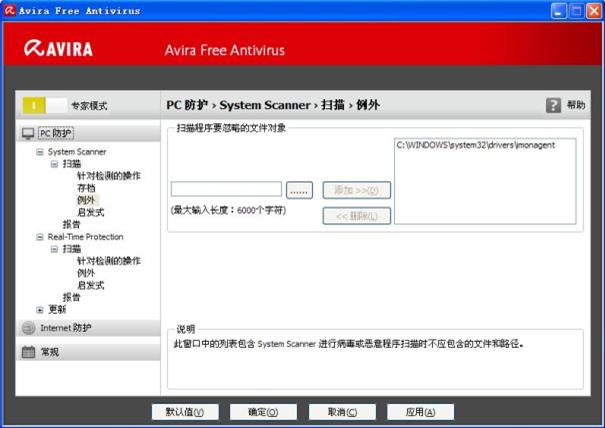
Task: Click the 添加 >> add button
Action: point(357,190)
